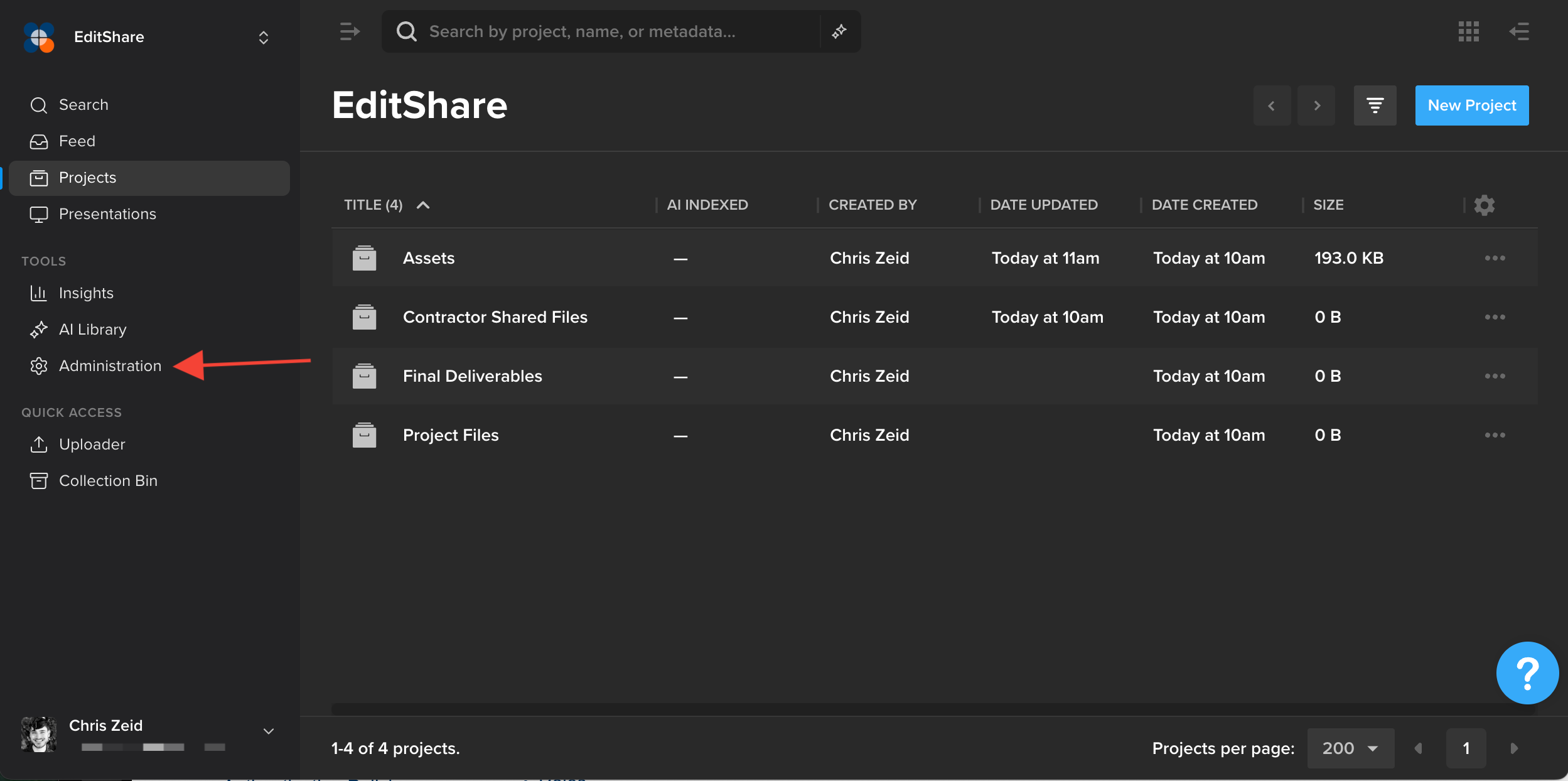Screen dimensions: 1568x781
Task: Open more options for Project Files
Action: click(x=1495, y=435)
